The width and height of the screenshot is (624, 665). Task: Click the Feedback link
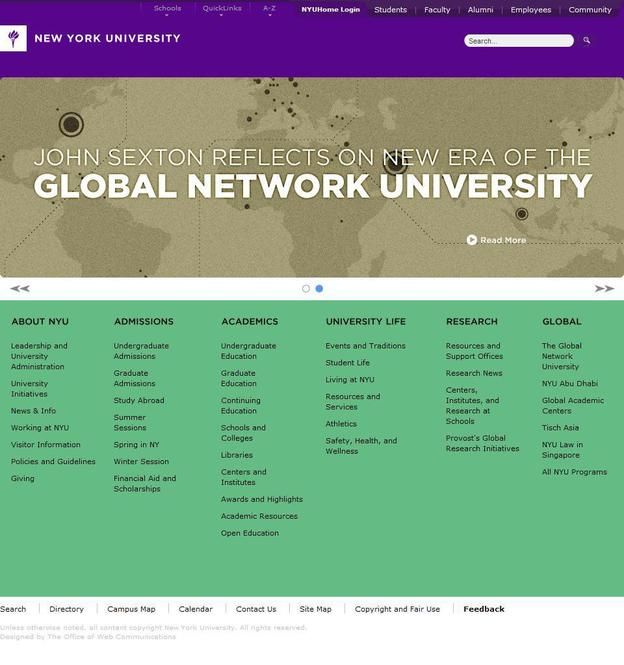click(484, 609)
